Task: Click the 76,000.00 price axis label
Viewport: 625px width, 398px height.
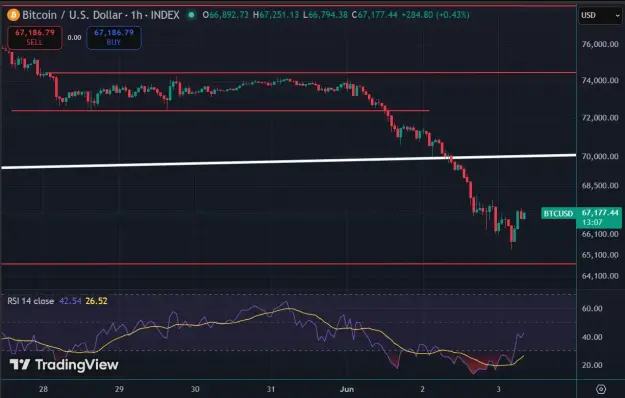Action: tap(600, 44)
